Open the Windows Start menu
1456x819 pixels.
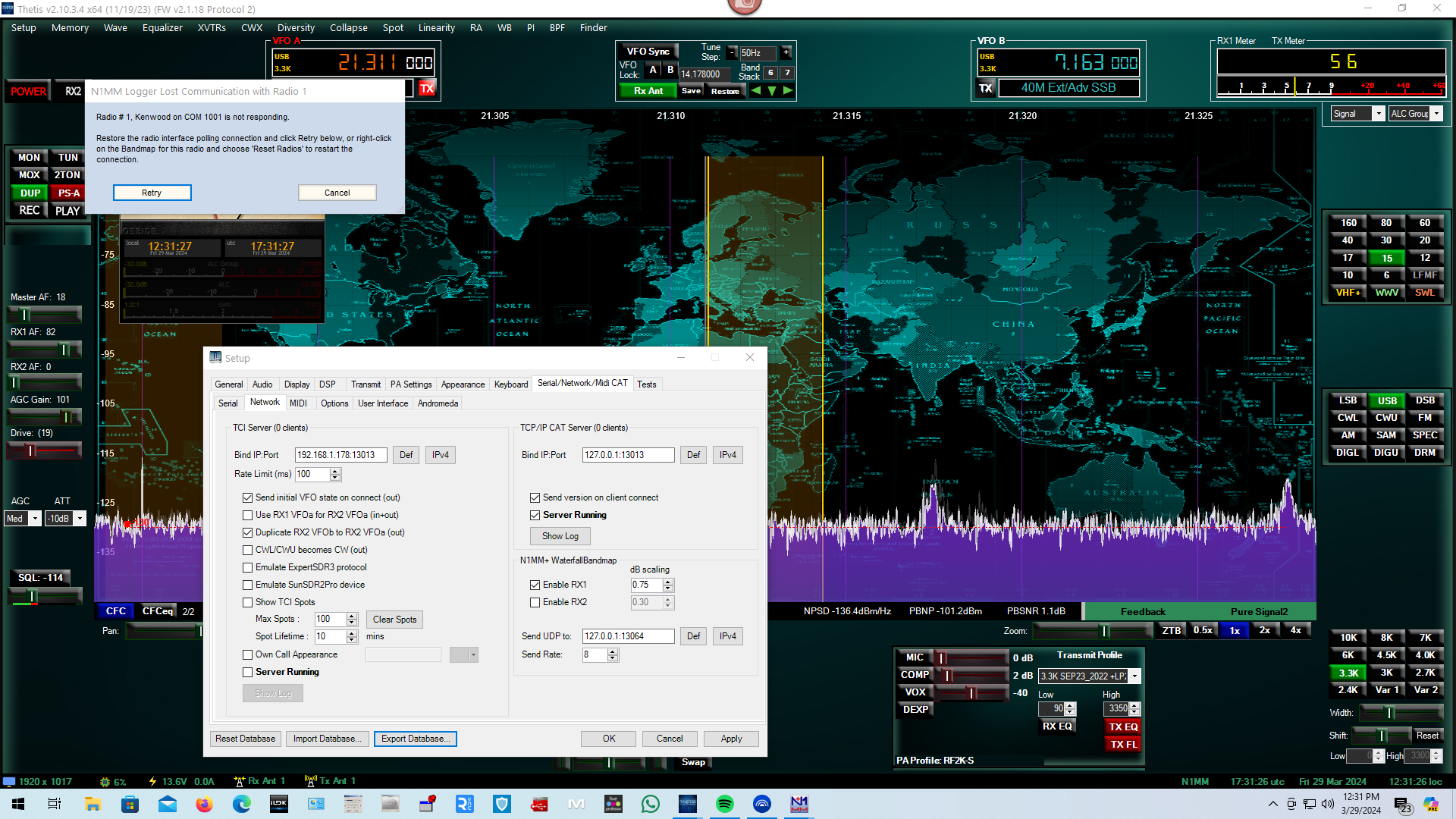[x=18, y=804]
